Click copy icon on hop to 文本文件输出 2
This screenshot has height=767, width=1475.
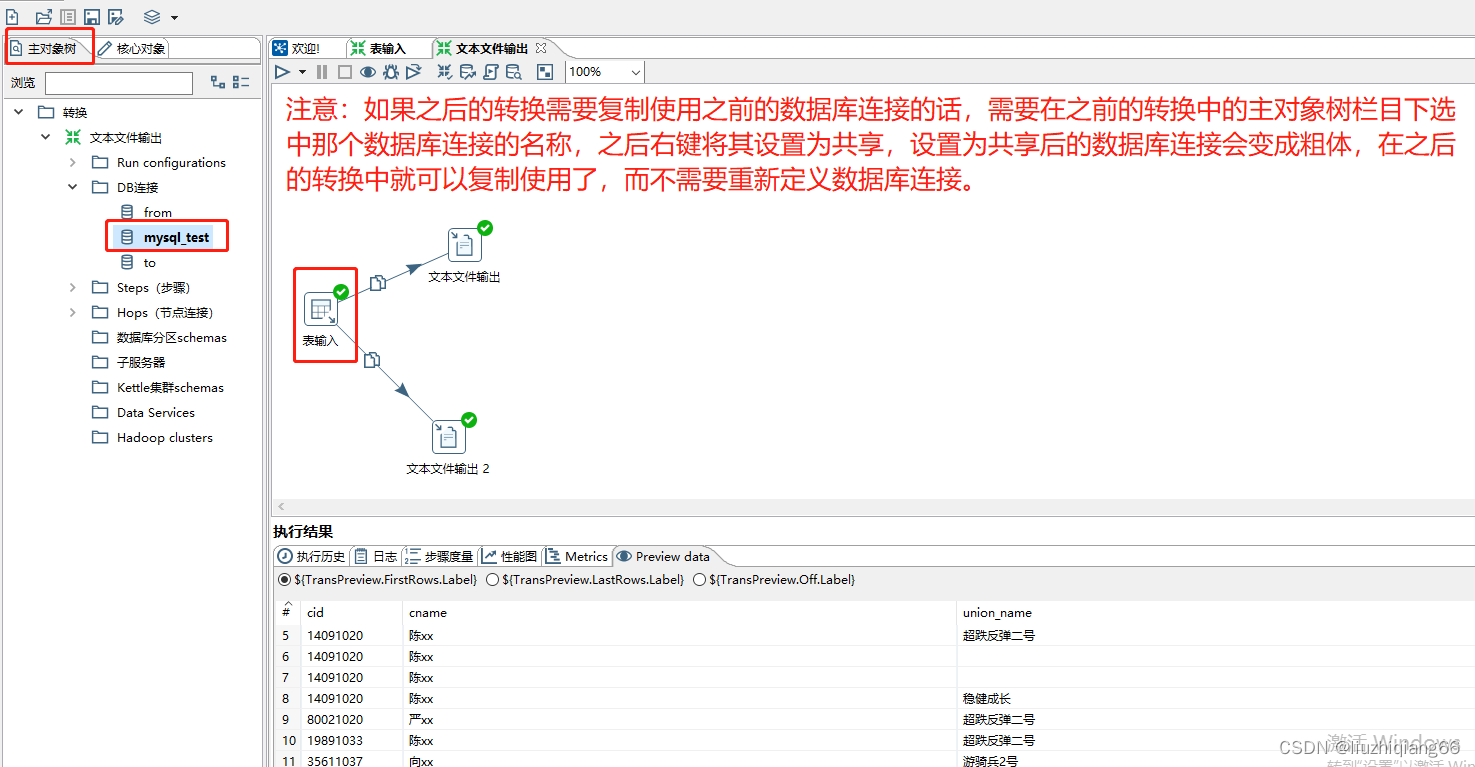372,360
